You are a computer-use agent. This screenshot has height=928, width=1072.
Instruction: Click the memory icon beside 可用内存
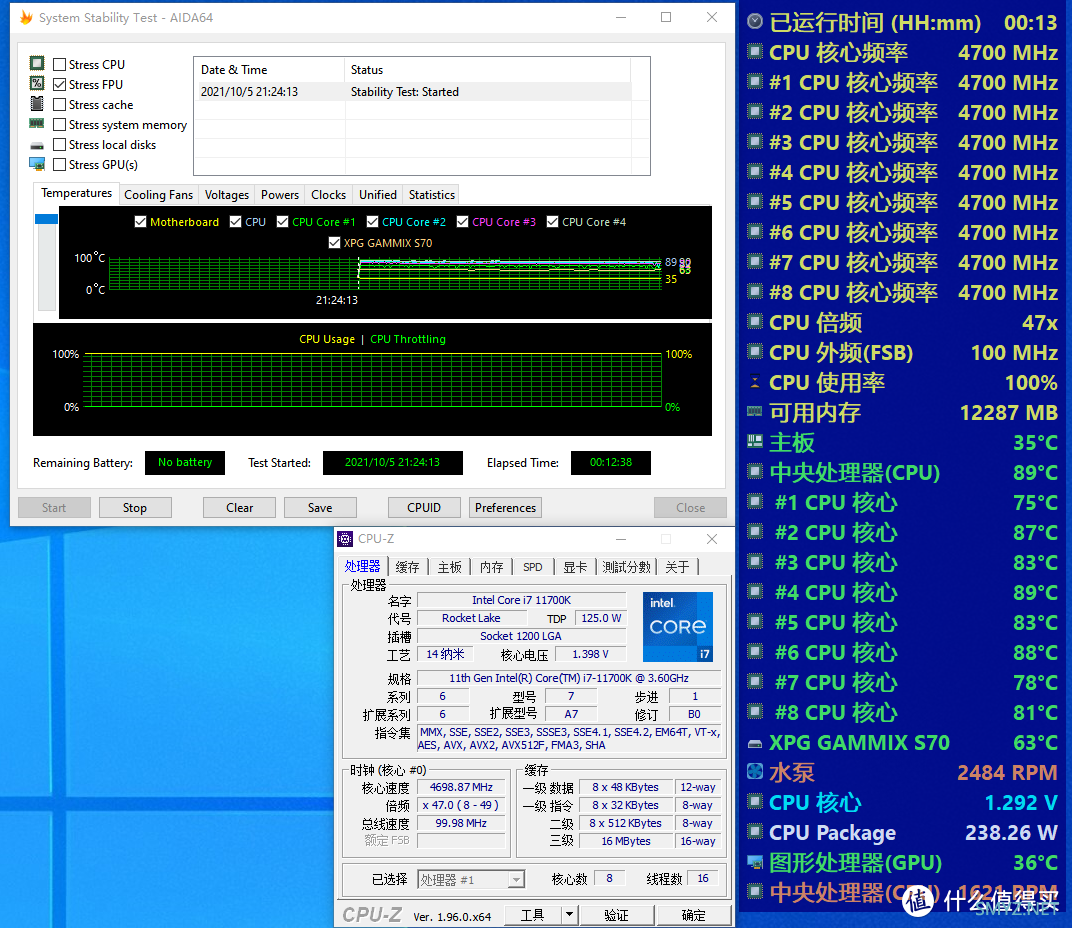tap(755, 412)
